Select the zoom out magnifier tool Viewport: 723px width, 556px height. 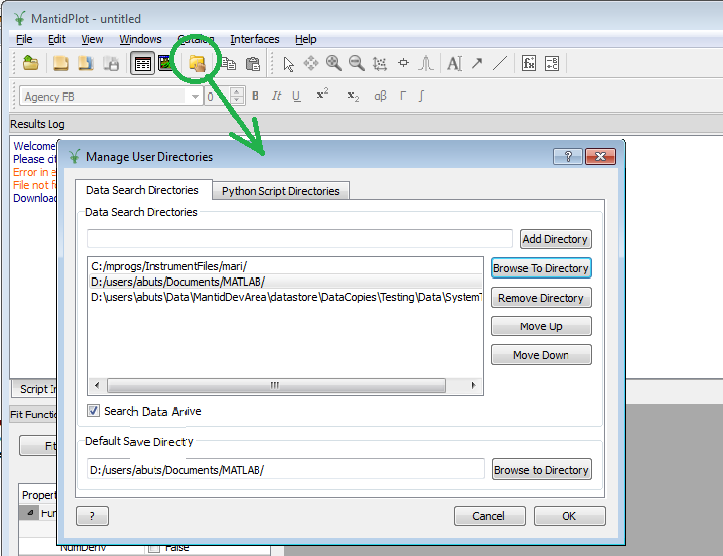click(x=357, y=63)
